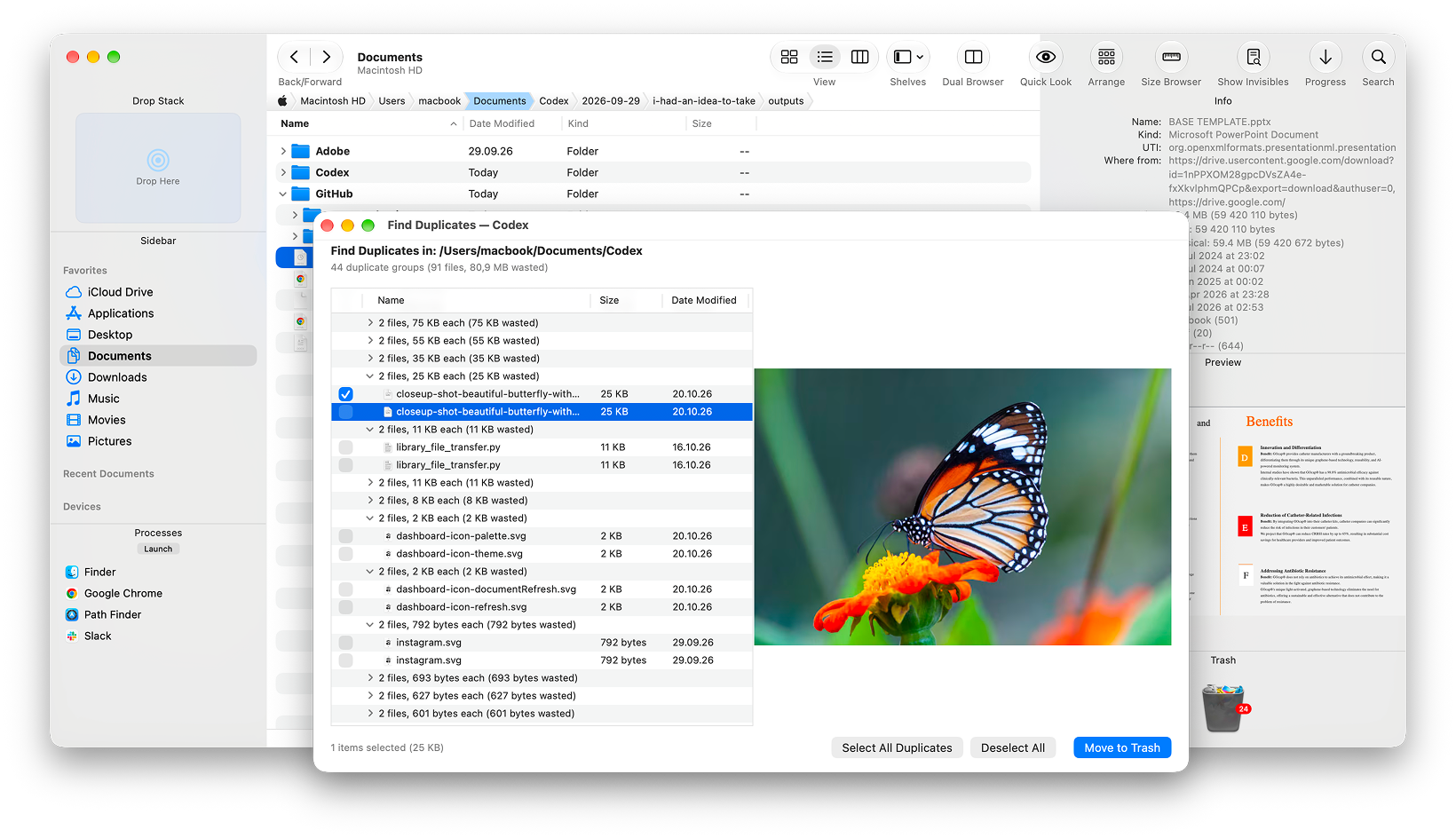Expand the 55 KB each duplicate group
This screenshot has height=838, width=1456.
pos(370,341)
